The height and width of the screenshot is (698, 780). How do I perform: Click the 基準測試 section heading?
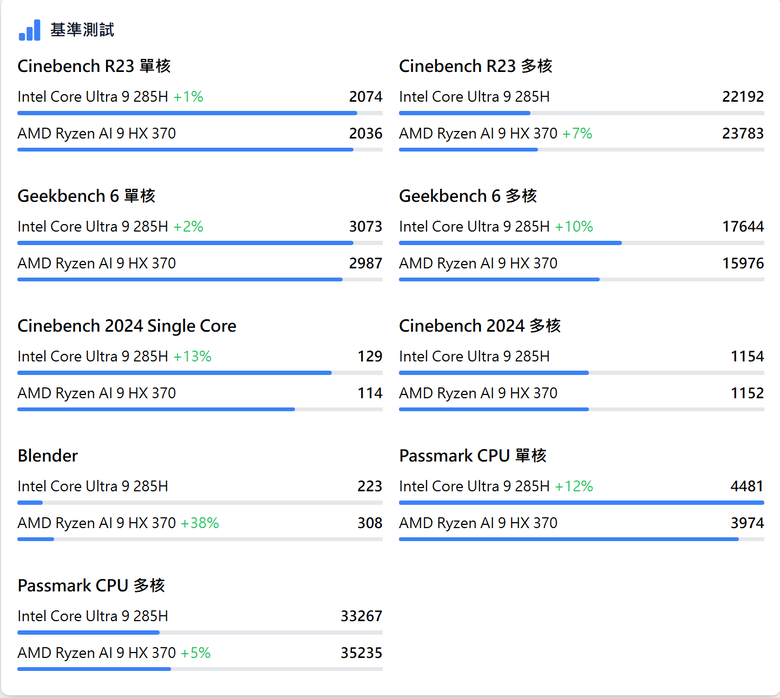pyautogui.click(x=82, y=30)
